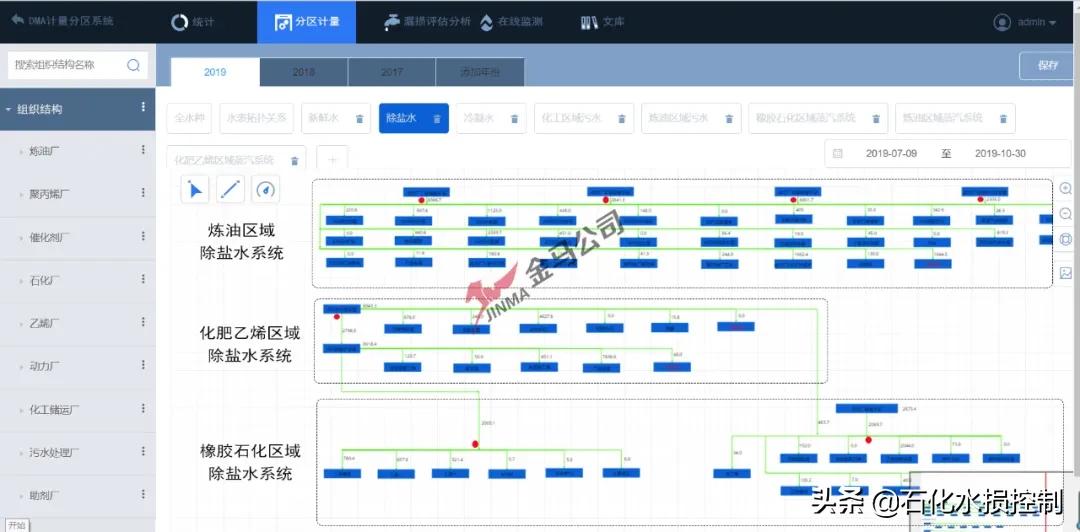Delete the 化肥乙烯区域蒸汽系统 tag
The image size is (1080, 532).
click(x=294, y=161)
